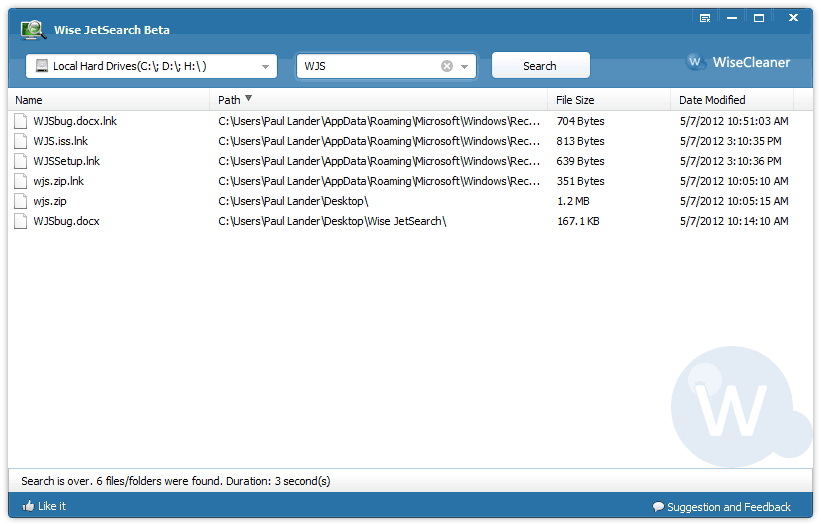Close the Wise JetSearch window
The height and width of the screenshot is (526, 821).
[793, 18]
